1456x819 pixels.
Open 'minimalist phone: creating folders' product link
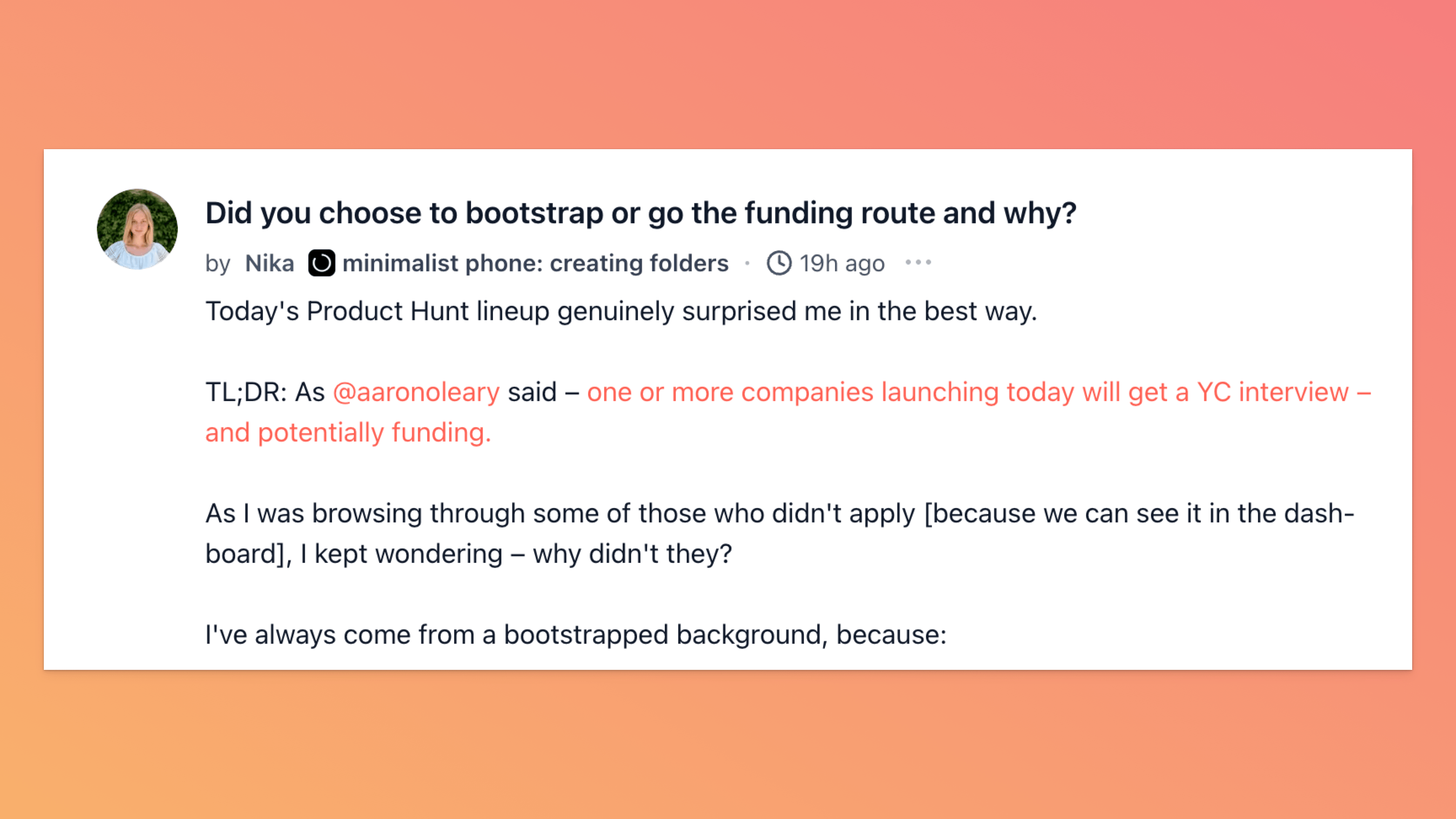[535, 263]
